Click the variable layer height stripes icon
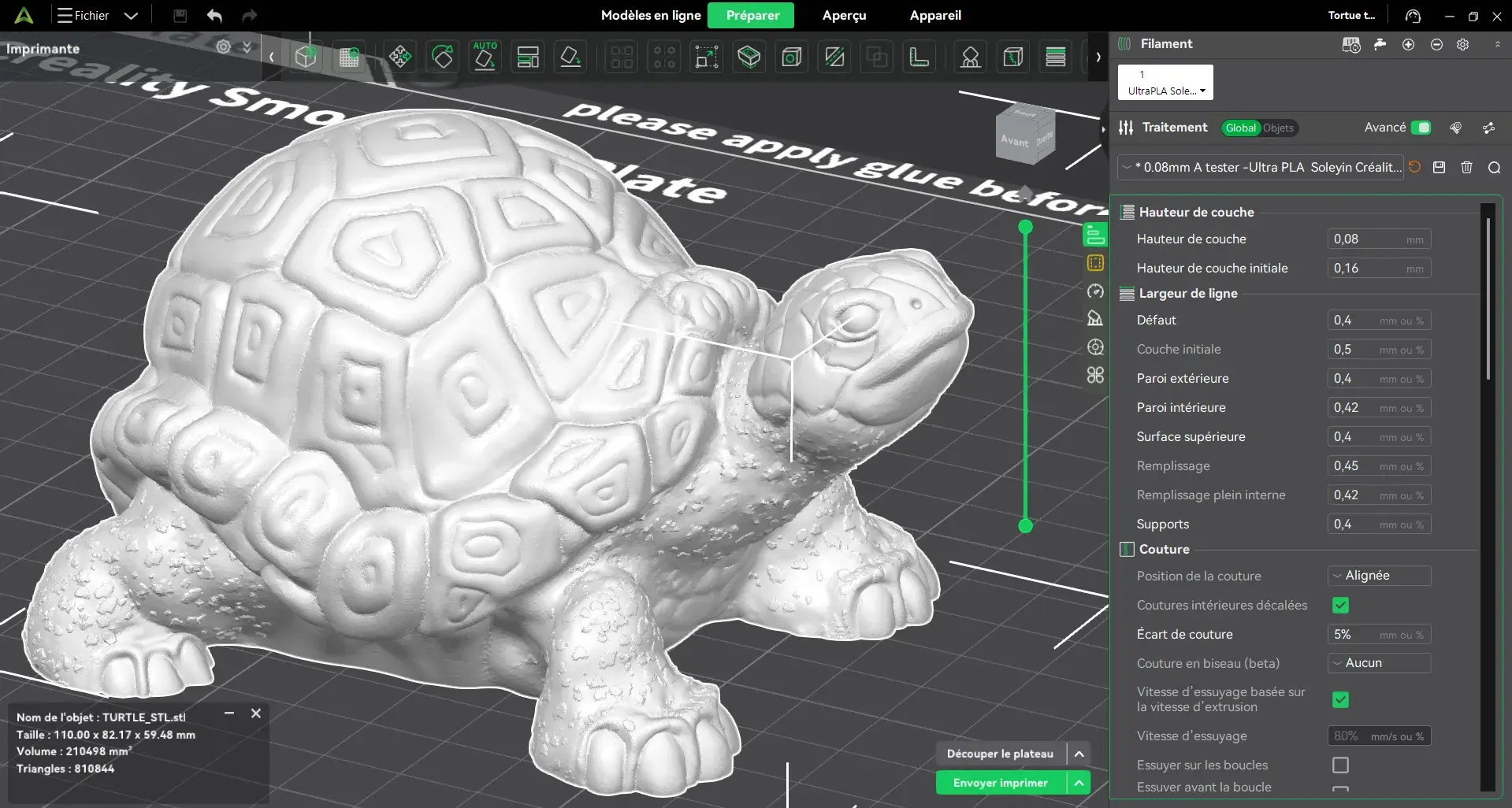The image size is (1512, 808). click(x=1056, y=57)
